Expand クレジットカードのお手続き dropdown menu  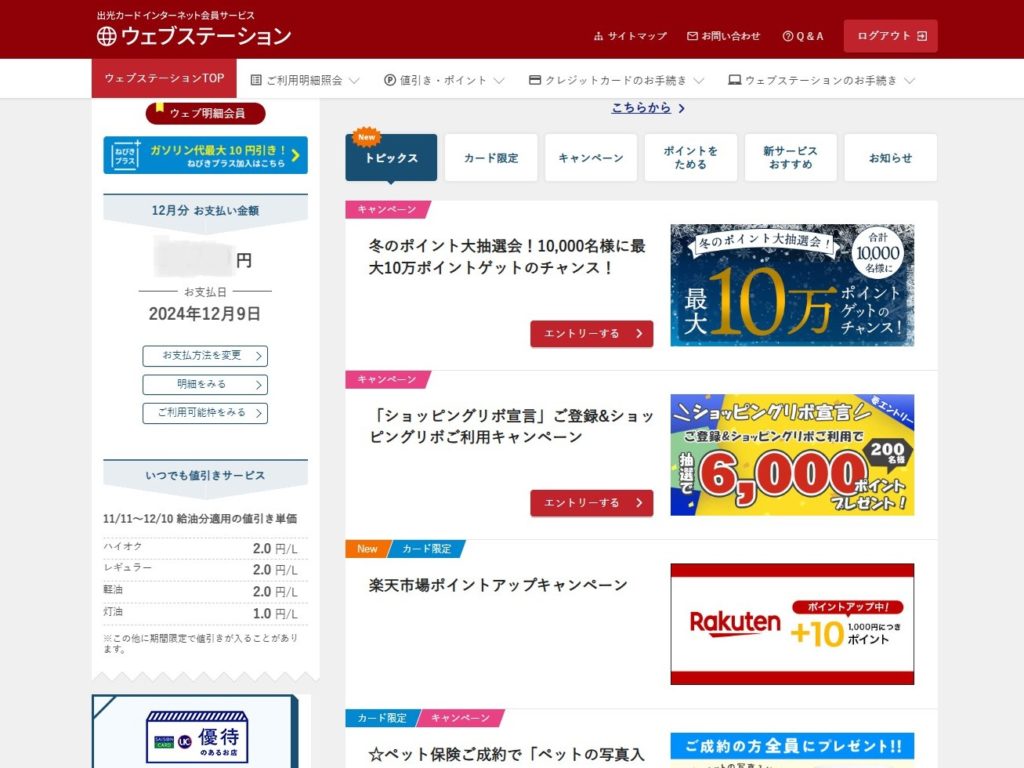(x=616, y=80)
